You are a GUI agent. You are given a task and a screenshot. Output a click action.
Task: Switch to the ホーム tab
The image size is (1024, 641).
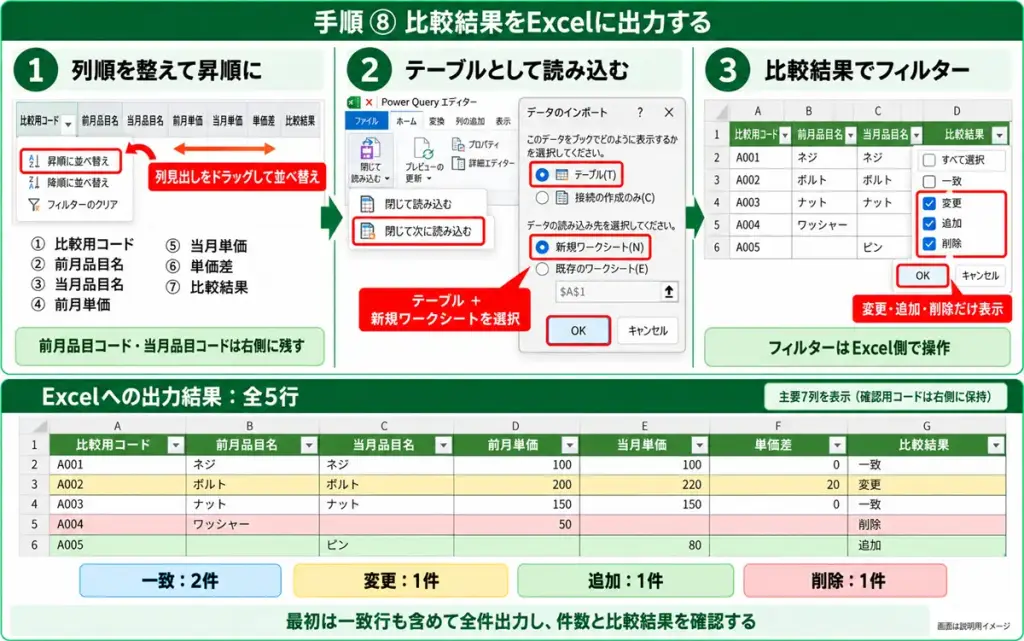pos(406,121)
